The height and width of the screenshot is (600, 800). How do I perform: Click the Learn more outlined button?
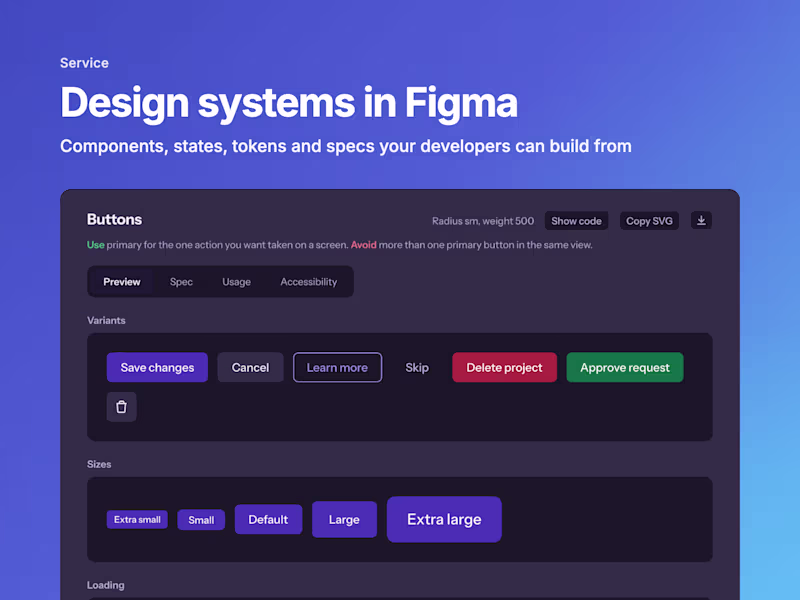pyautogui.click(x=337, y=367)
